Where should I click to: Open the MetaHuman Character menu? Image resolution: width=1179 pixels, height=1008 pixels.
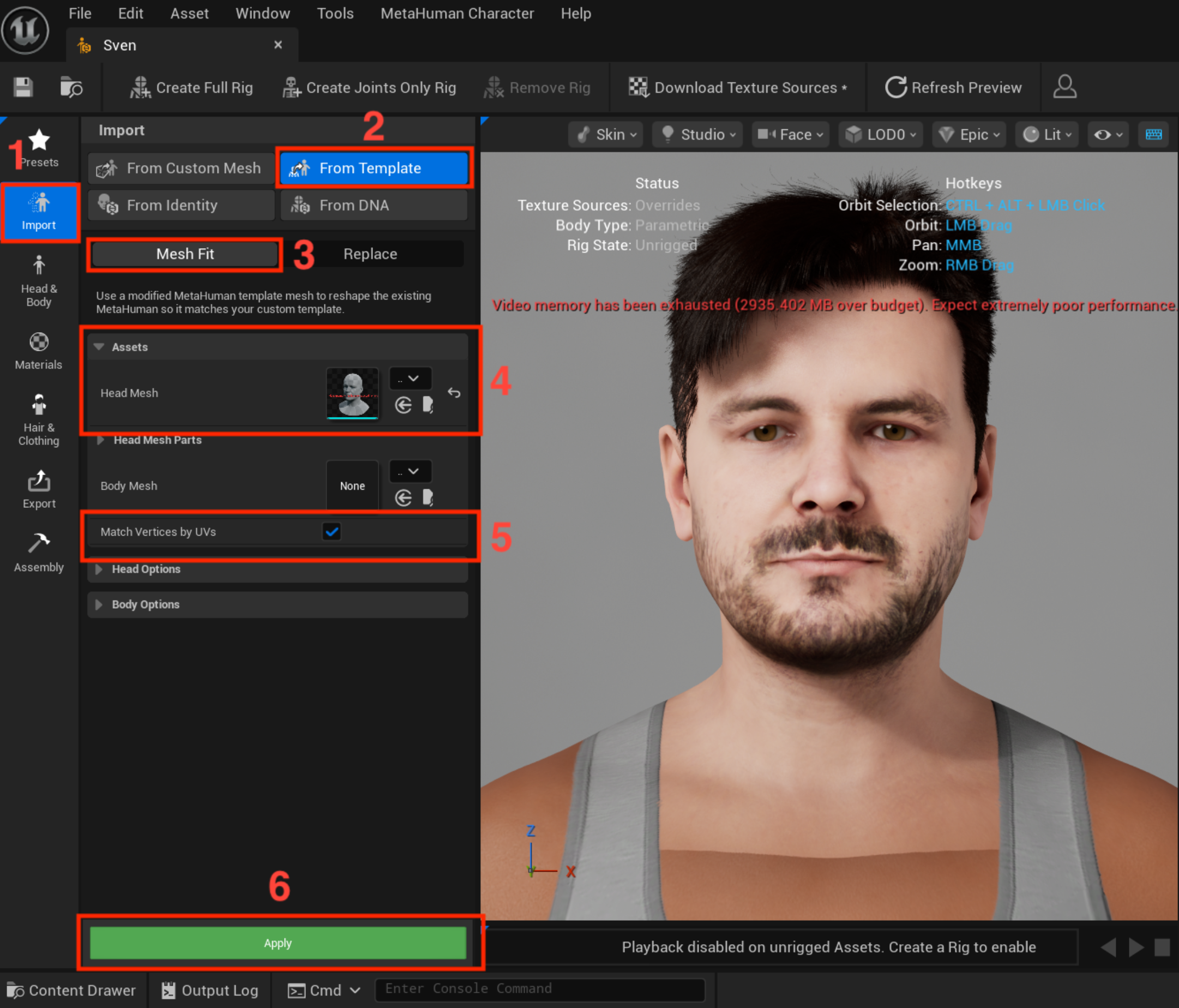pos(457,13)
